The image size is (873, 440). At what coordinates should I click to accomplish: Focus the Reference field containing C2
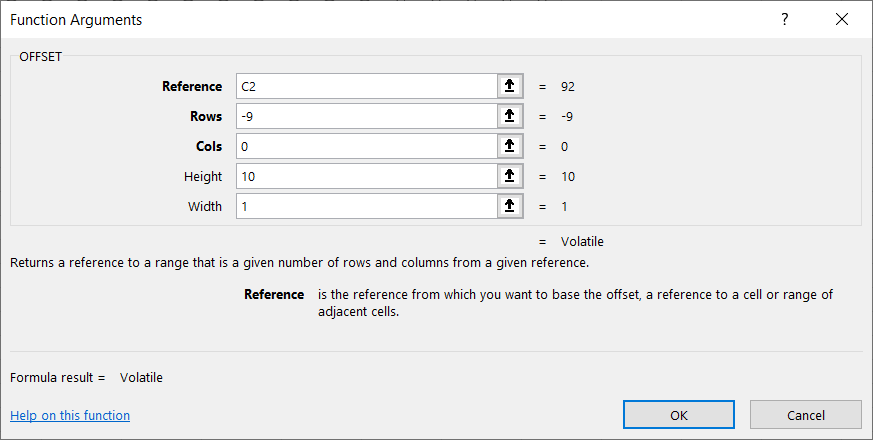pos(366,86)
